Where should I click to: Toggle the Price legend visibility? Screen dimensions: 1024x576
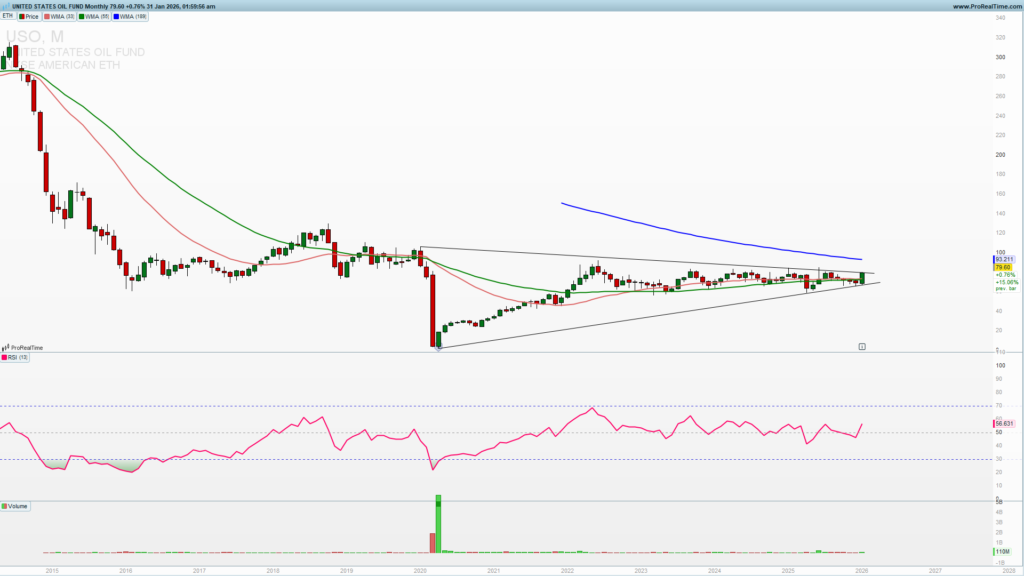tap(33, 16)
